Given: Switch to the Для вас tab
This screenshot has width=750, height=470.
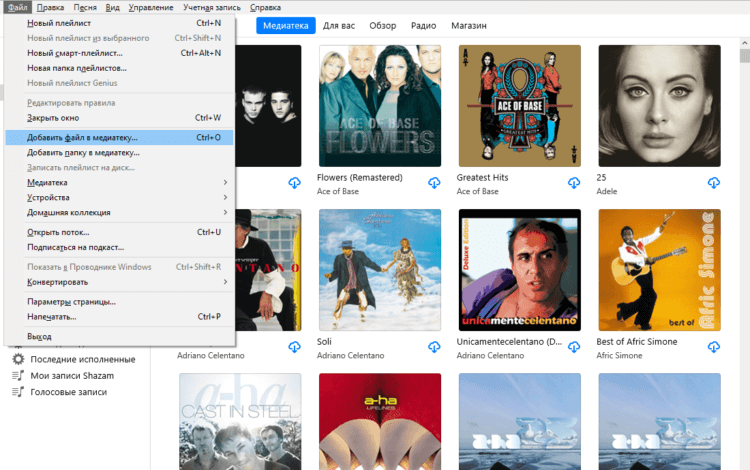Looking at the screenshot, I should (x=339, y=25).
